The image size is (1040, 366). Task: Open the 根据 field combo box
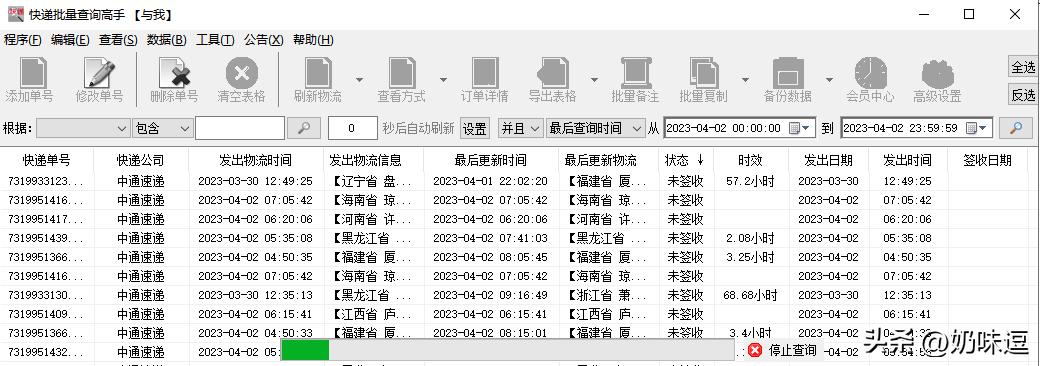(x=84, y=128)
